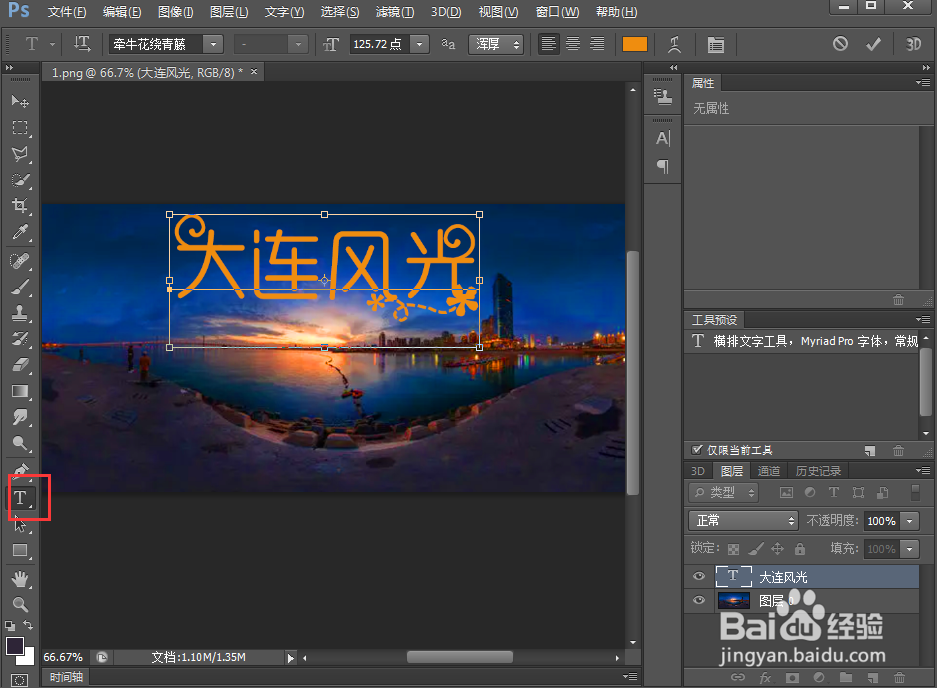937x688 pixels.
Task: Open the 滤镜 menu
Action: [x=395, y=12]
